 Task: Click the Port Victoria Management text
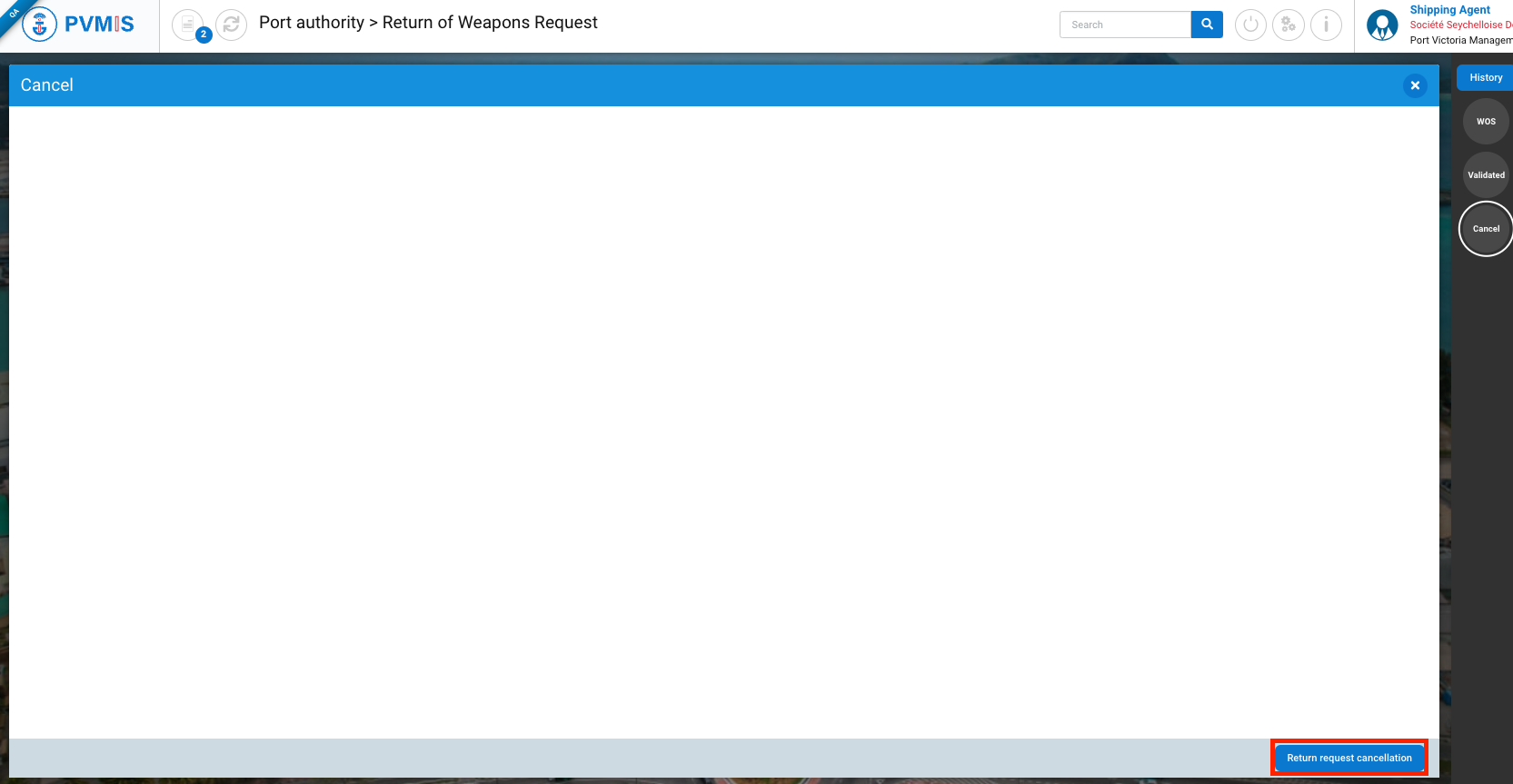[1459, 40]
